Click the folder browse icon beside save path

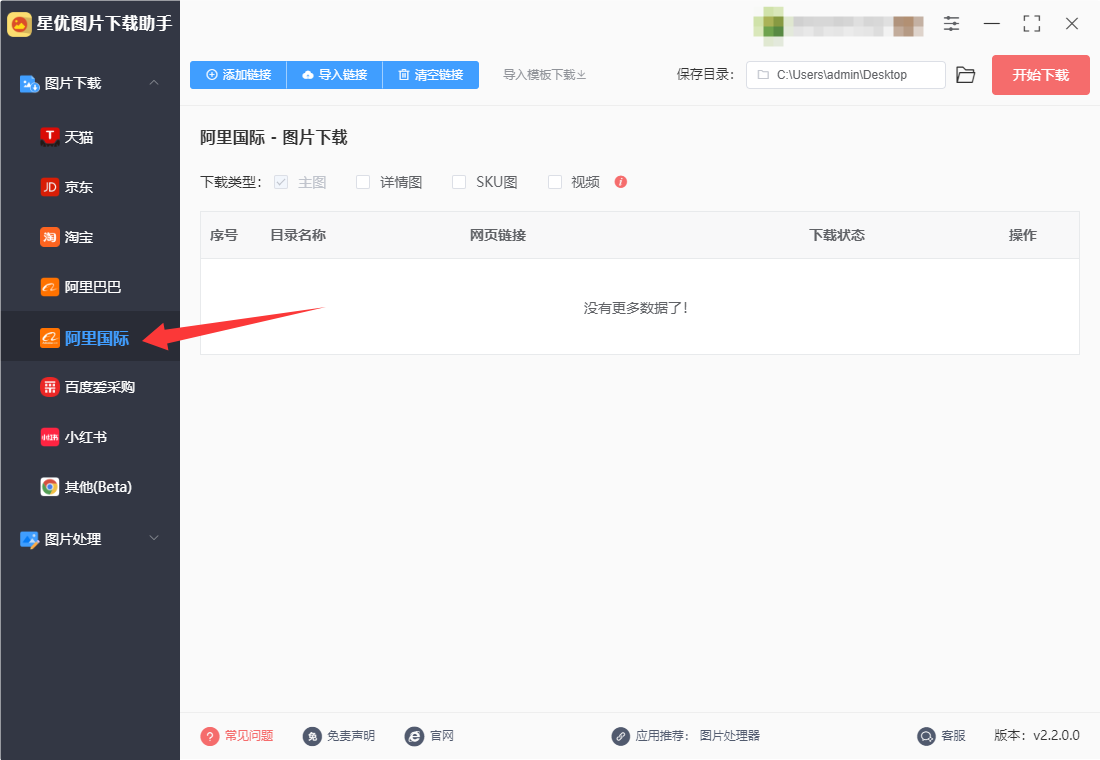coord(966,75)
